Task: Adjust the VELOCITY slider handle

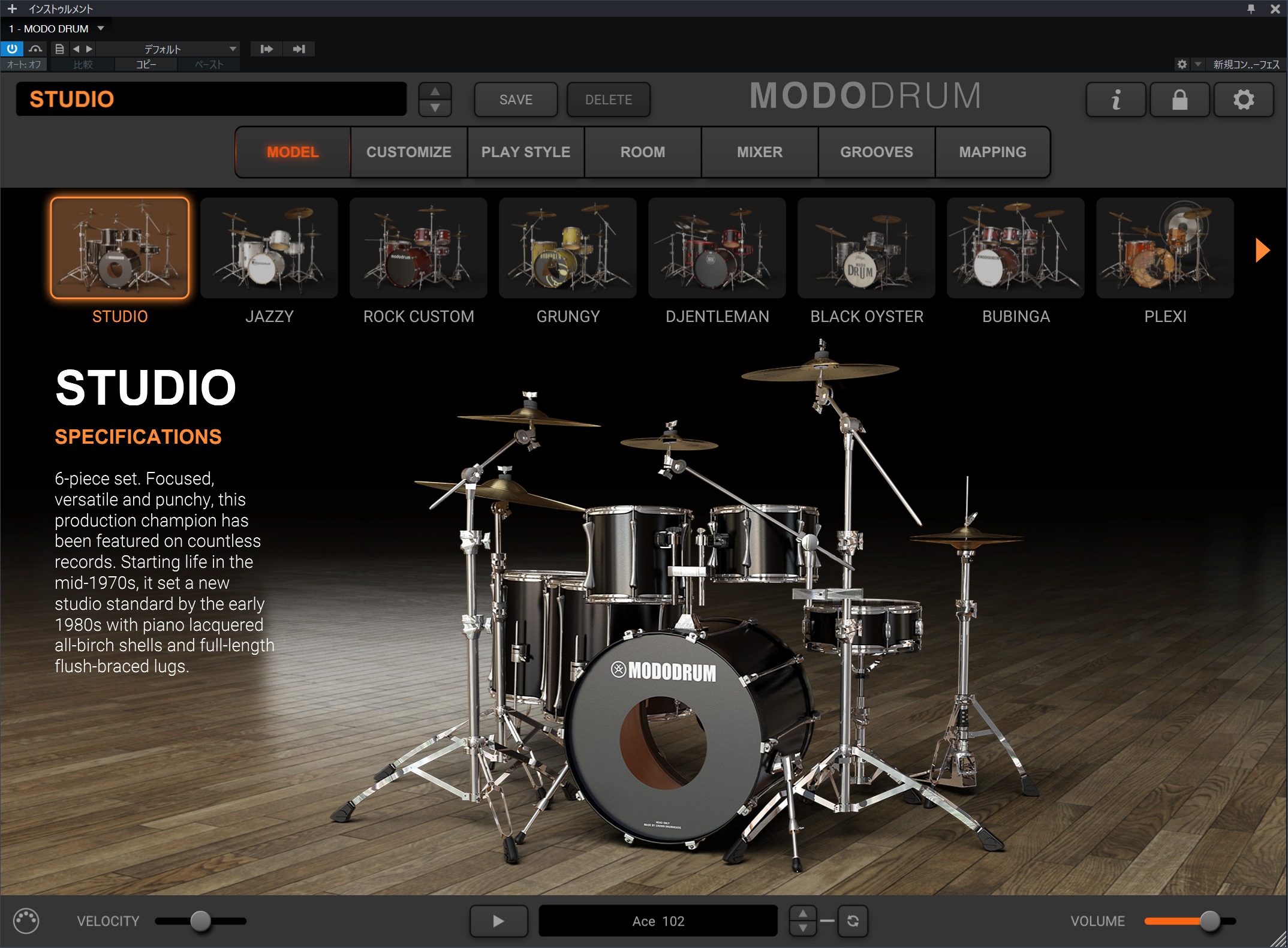Action: coord(200,920)
